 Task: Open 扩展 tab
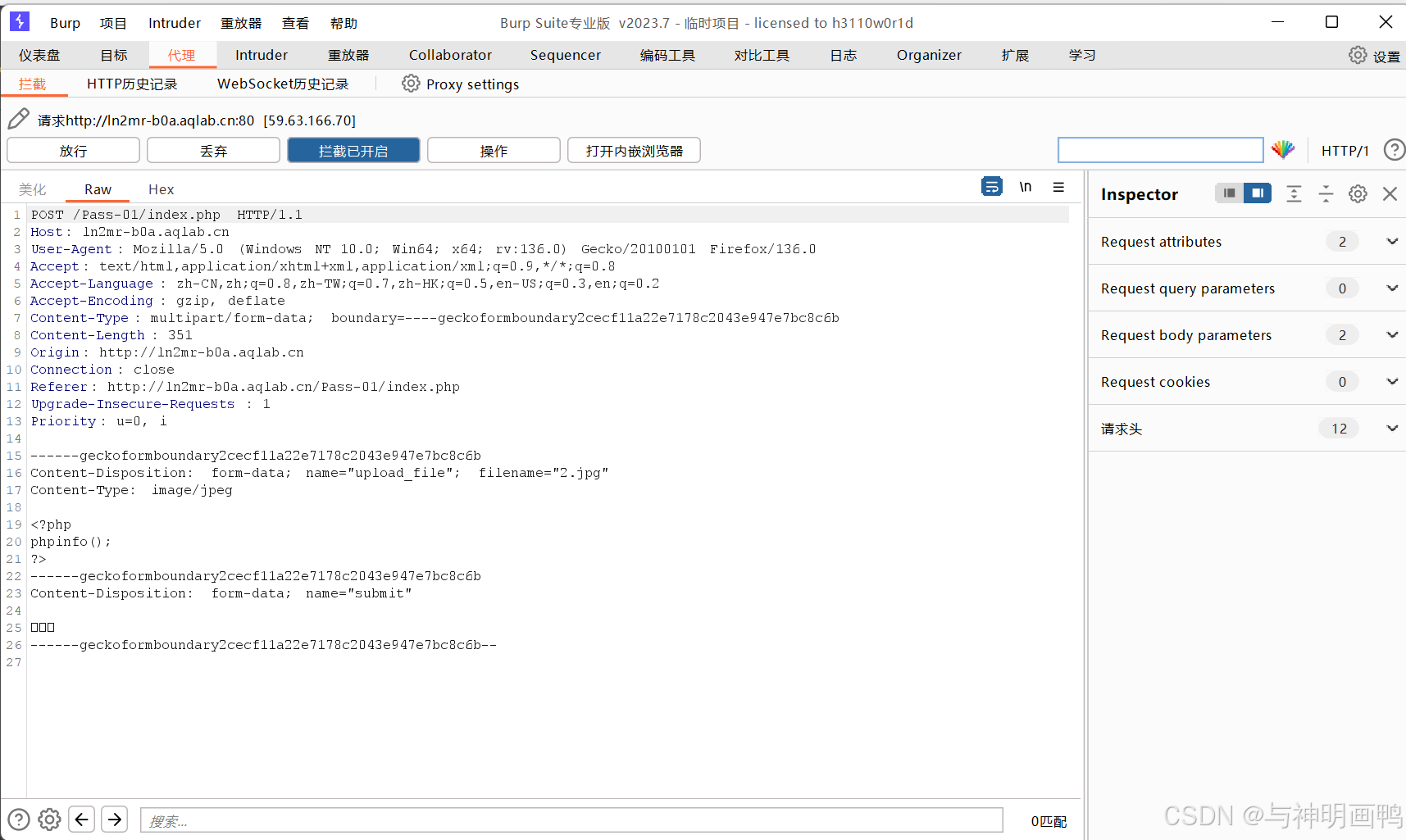(x=1015, y=55)
